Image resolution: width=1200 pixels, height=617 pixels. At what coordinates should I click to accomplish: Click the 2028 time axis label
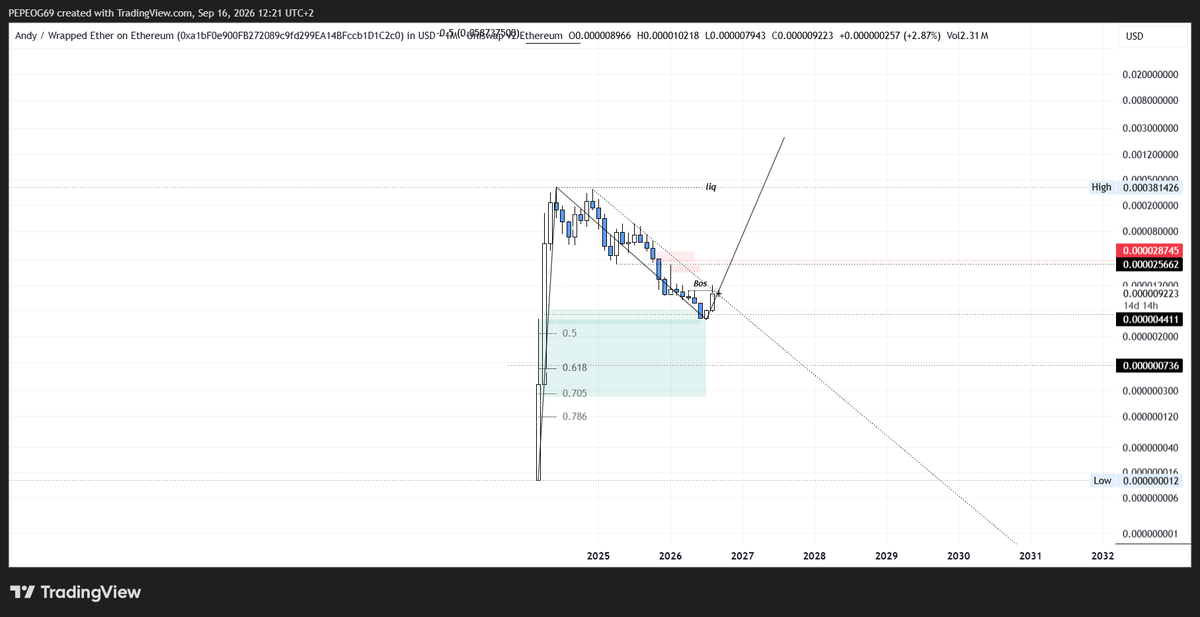point(814,555)
